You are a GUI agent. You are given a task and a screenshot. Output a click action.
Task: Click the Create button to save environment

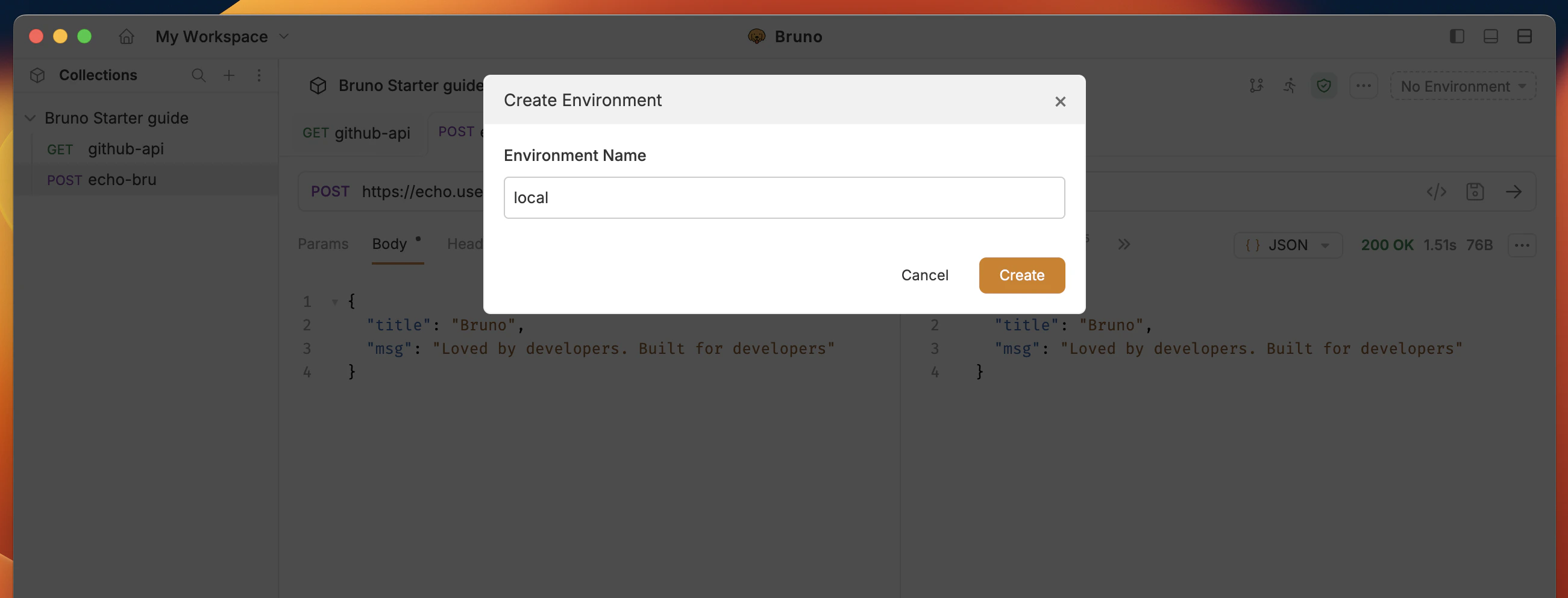click(x=1021, y=275)
